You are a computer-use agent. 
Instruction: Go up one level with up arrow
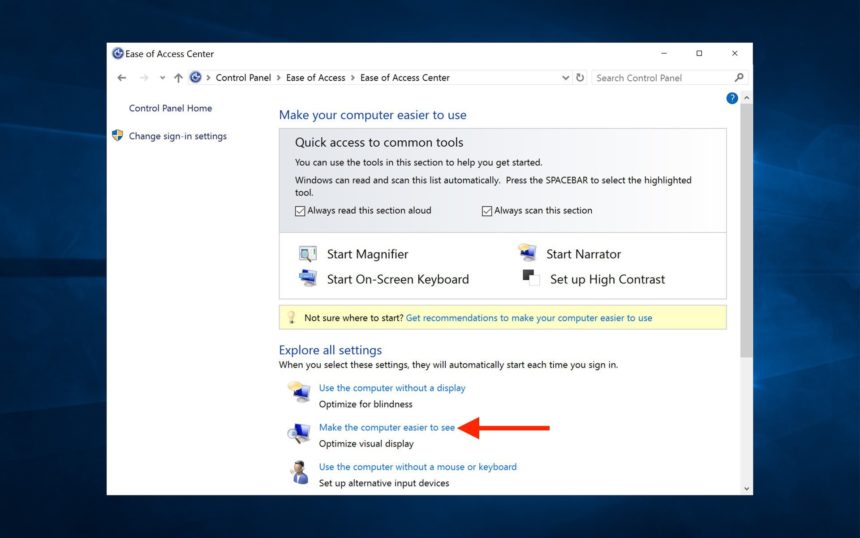point(178,78)
